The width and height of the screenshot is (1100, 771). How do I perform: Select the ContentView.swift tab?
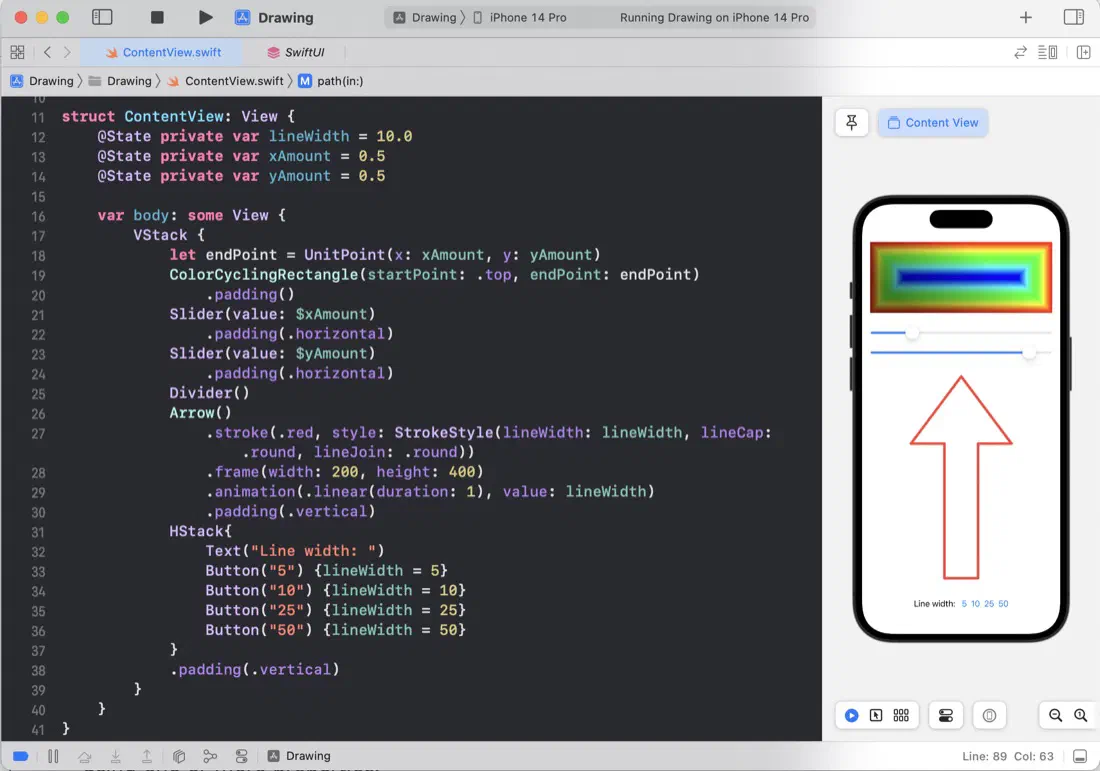(x=163, y=52)
